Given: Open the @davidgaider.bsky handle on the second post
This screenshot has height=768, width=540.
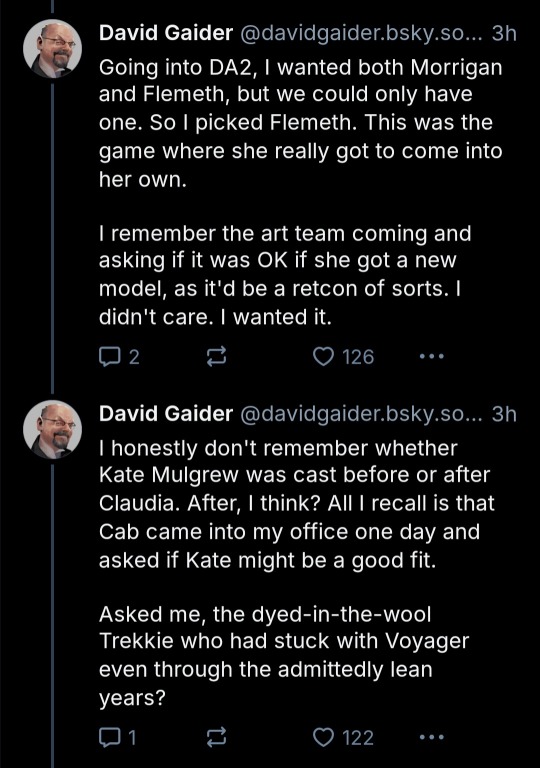Looking at the screenshot, I should tap(362, 414).
